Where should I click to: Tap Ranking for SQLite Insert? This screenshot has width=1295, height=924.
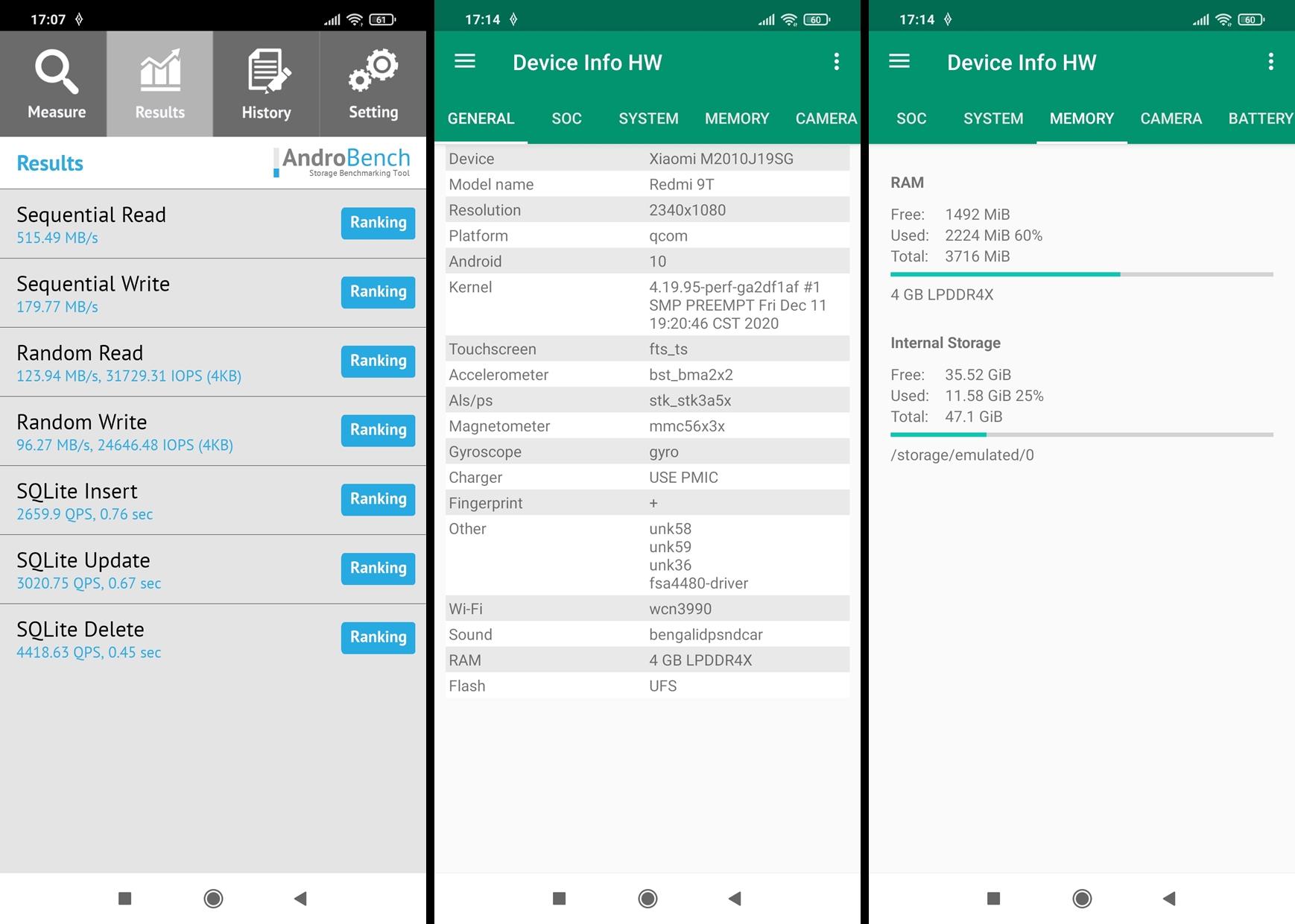pos(378,499)
